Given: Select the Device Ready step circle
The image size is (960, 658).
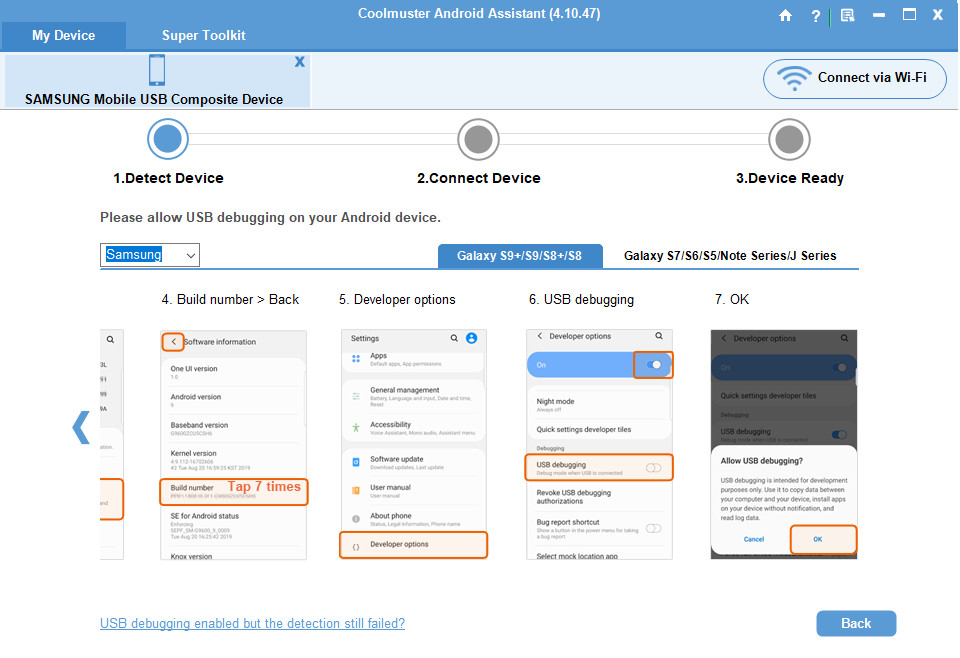Looking at the screenshot, I should (x=789, y=139).
